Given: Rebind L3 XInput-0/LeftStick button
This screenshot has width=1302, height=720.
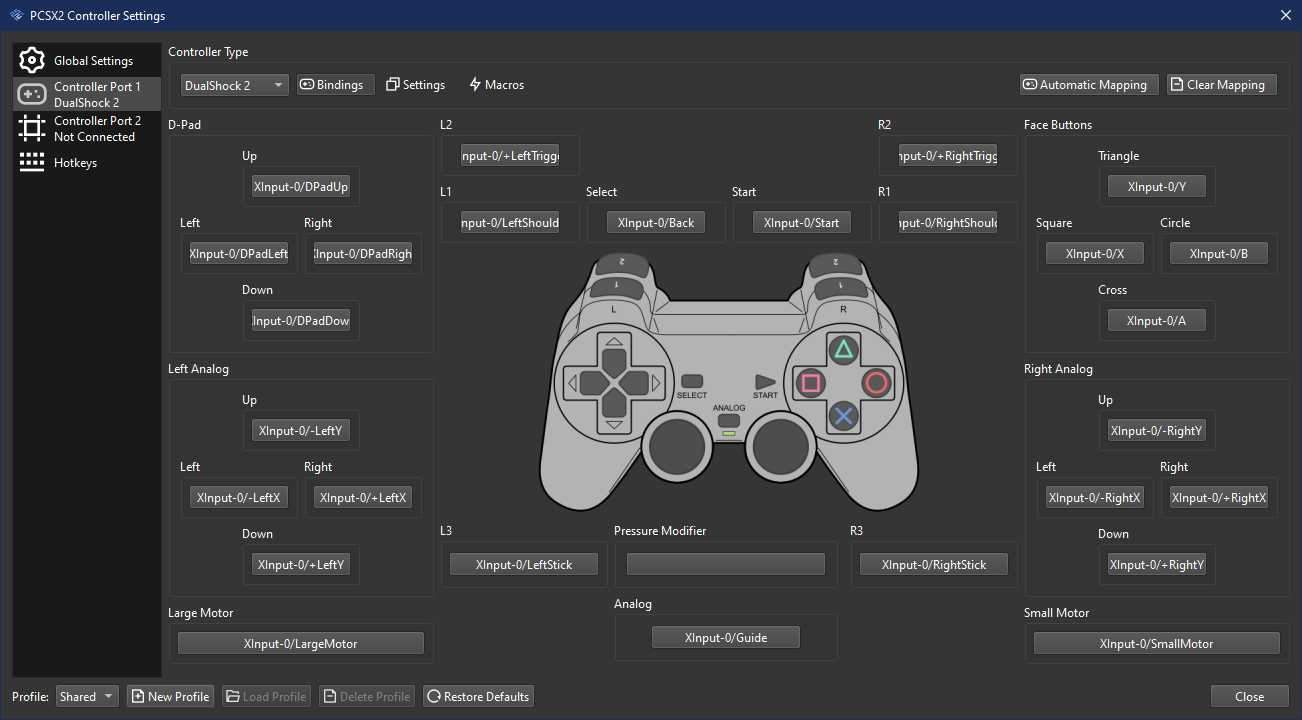Looking at the screenshot, I should tap(524, 565).
